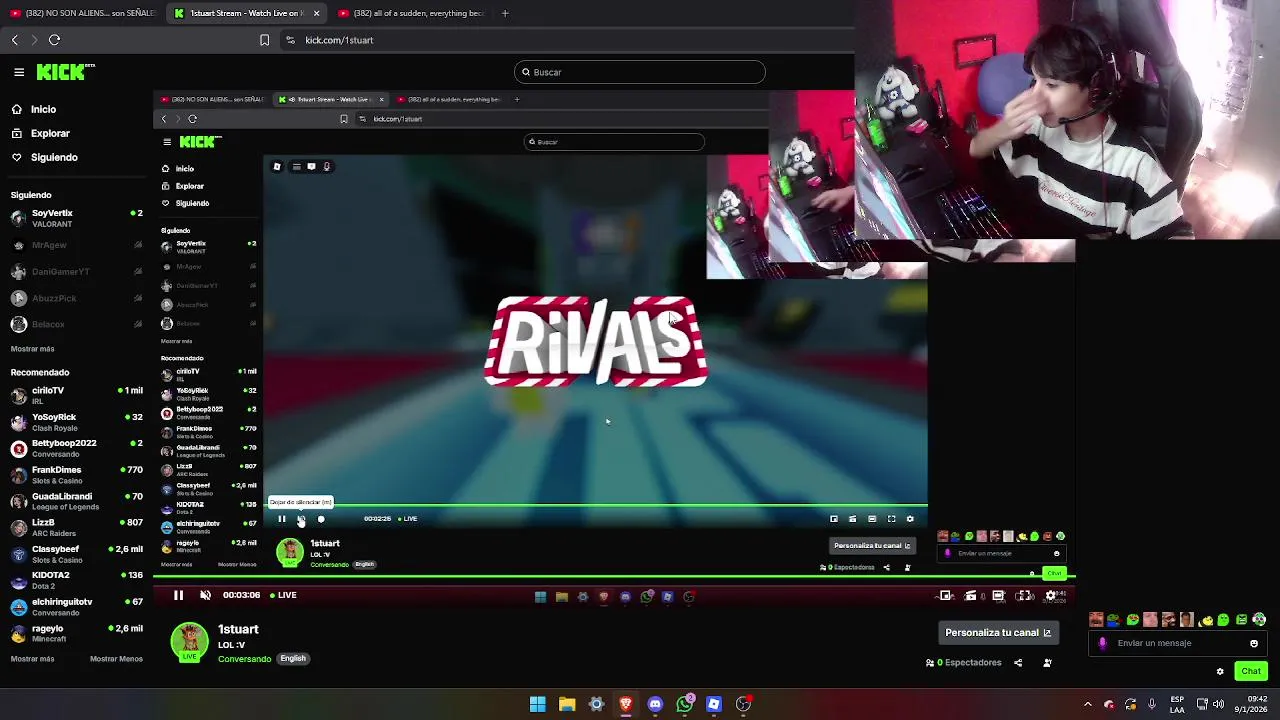Open the cirlloTV IRL stream

click(x=76, y=395)
